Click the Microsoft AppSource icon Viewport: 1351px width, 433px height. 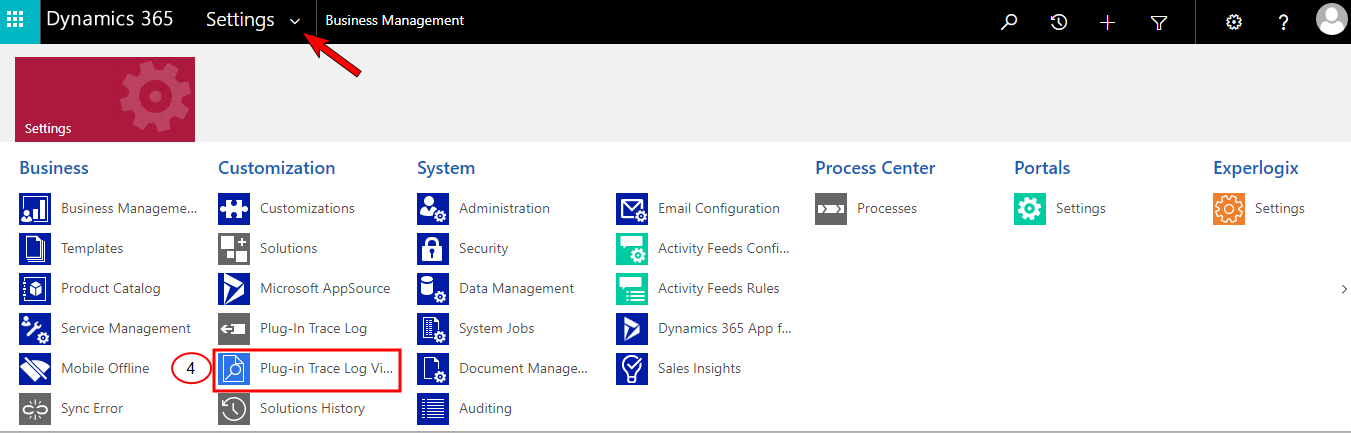[234, 289]
